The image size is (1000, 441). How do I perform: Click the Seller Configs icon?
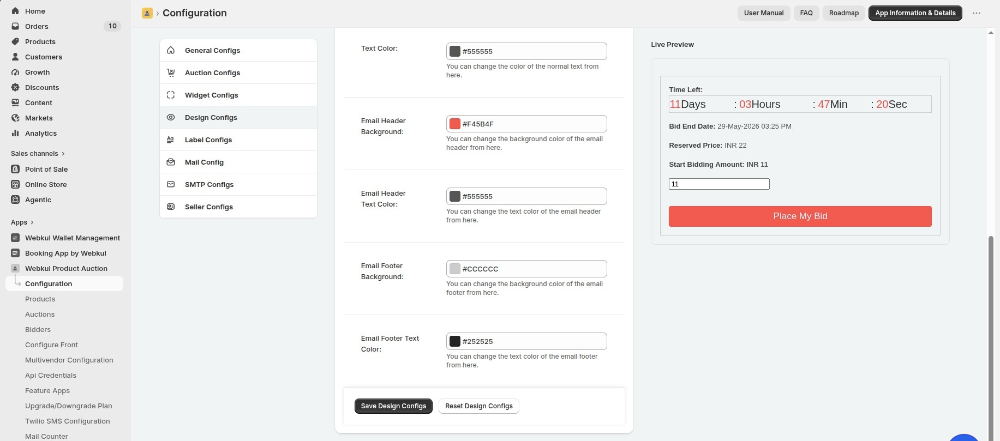pos(170,207)
